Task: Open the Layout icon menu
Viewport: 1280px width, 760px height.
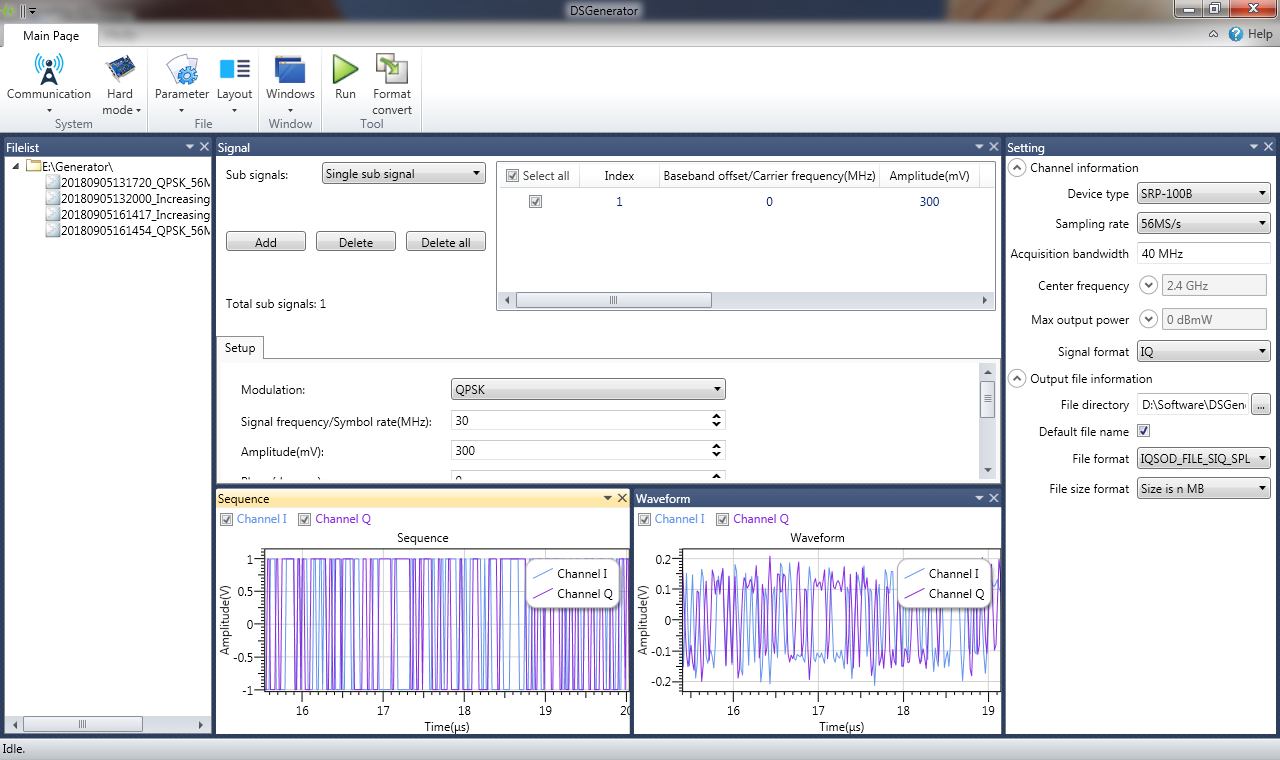Action: point(235,69)
